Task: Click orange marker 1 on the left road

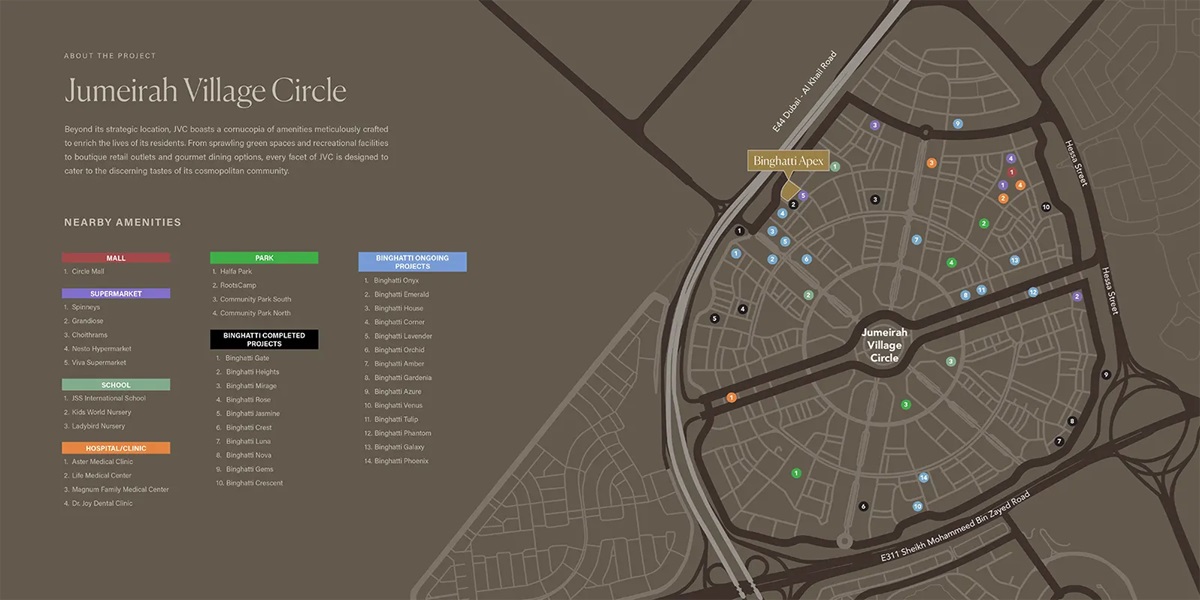Action: 731,397
